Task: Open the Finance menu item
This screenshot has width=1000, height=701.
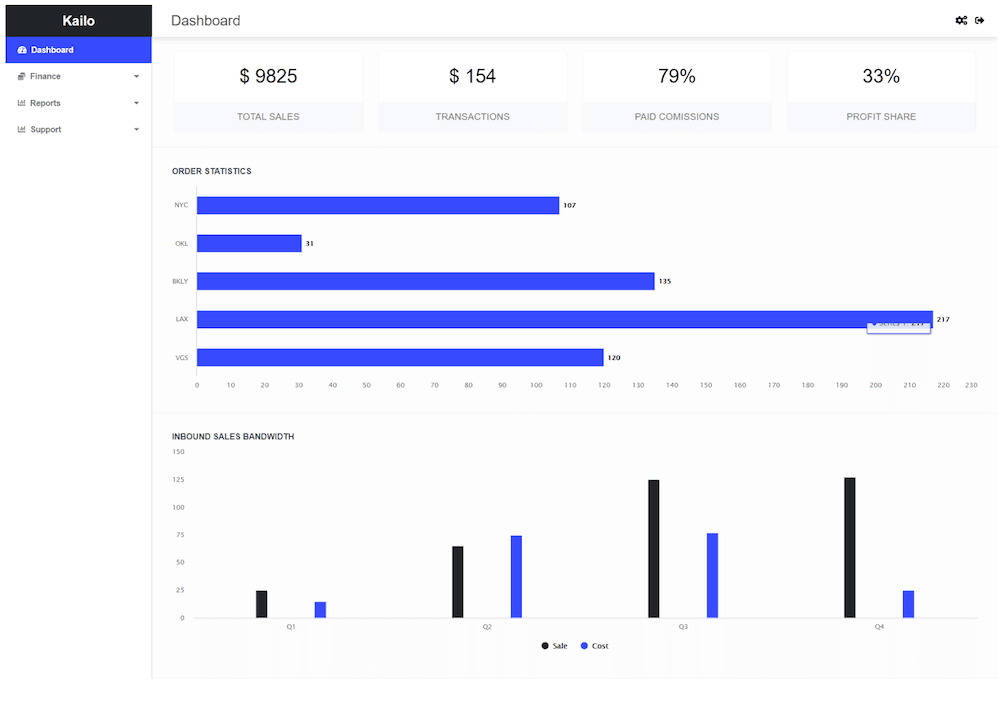Action: [x=78, y=77]
